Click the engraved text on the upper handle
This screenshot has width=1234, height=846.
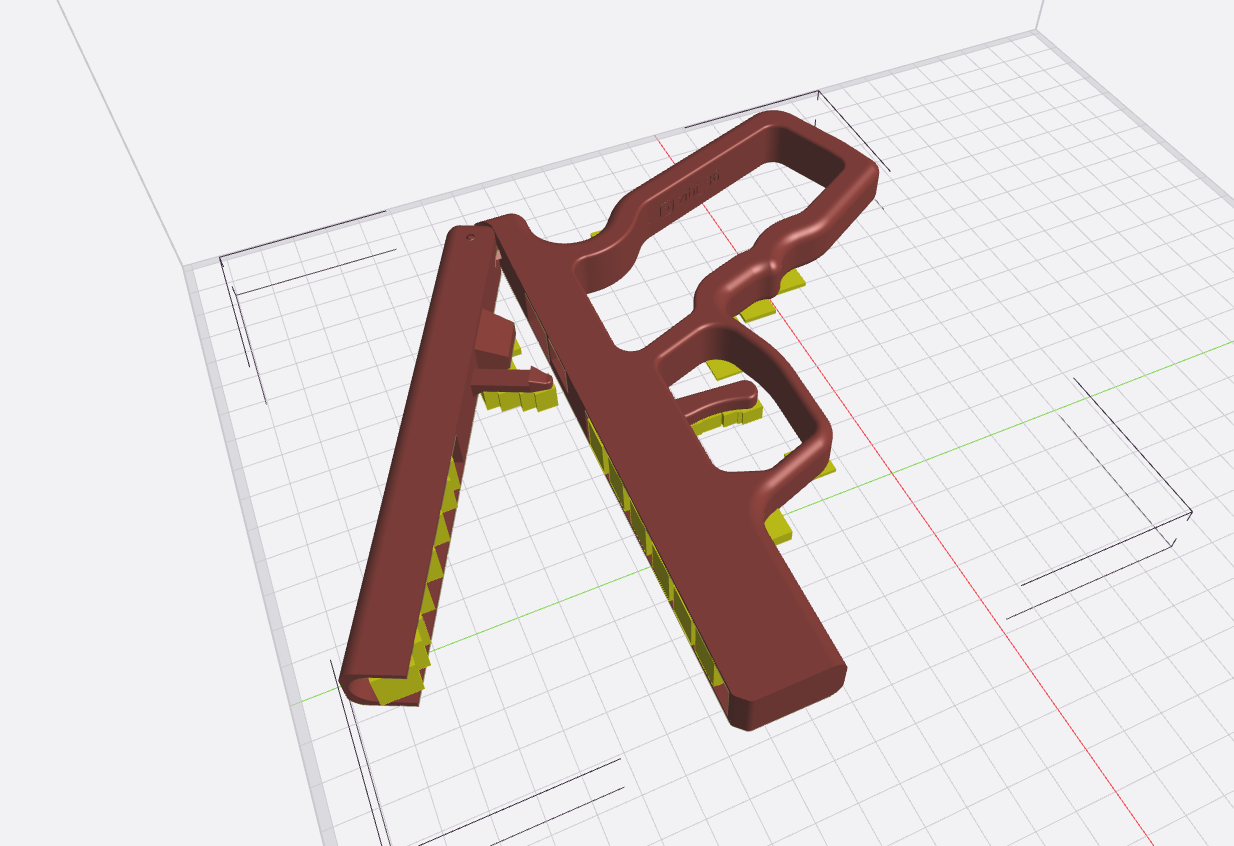click(689, 196)
